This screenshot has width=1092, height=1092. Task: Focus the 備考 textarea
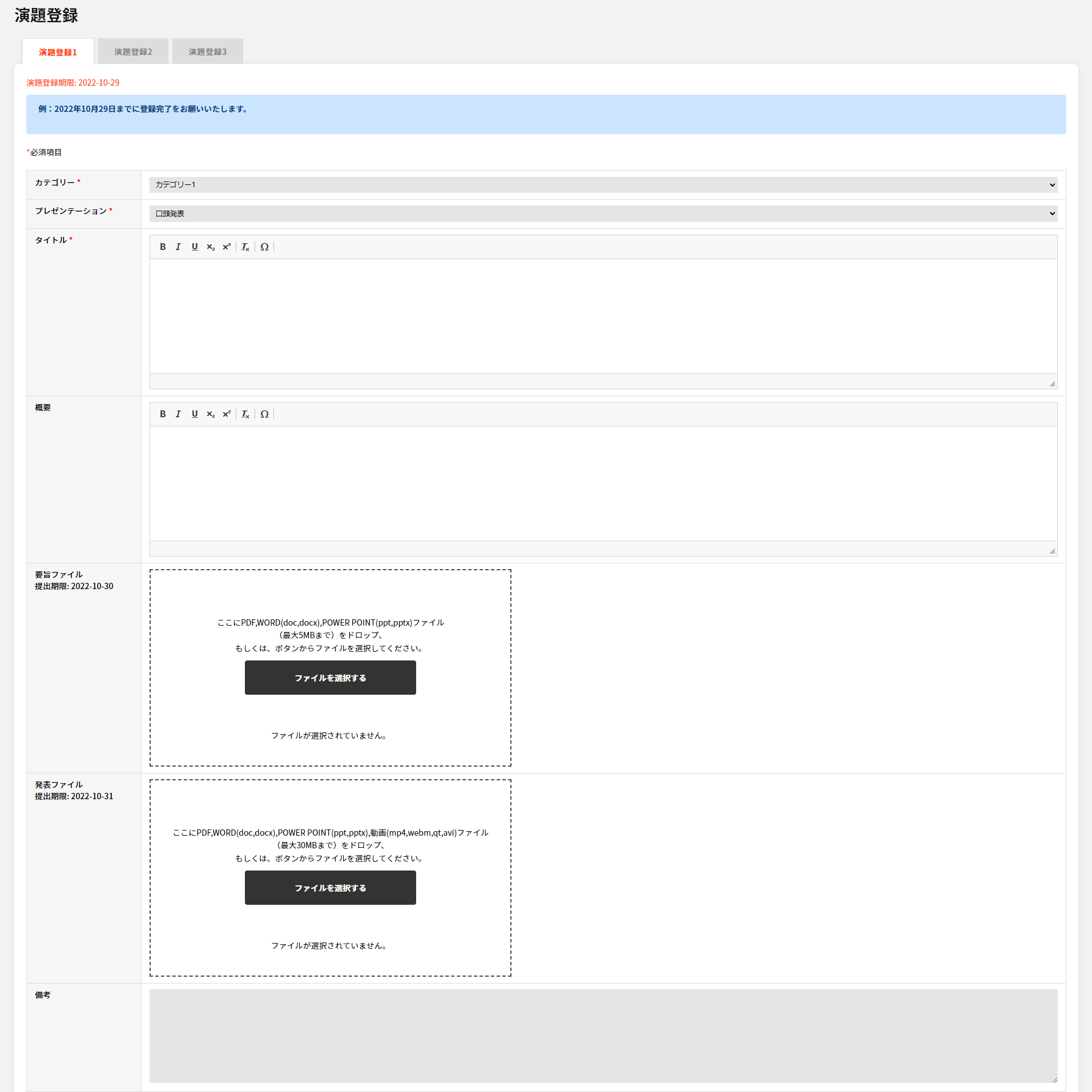[603, 1035]
